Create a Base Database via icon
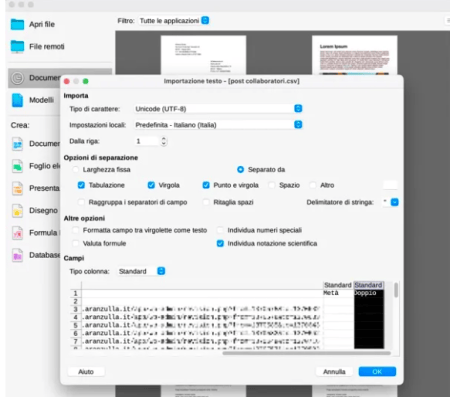 pos(17,255)
